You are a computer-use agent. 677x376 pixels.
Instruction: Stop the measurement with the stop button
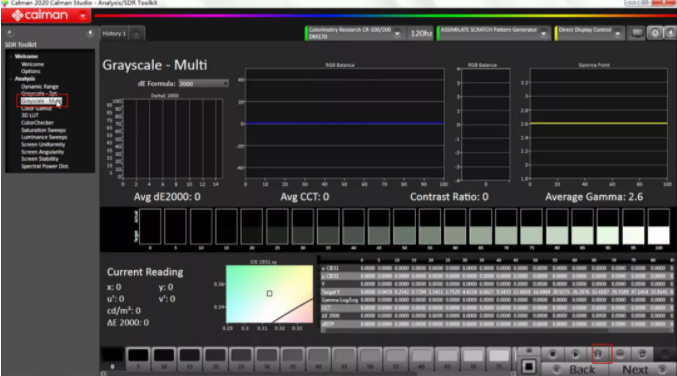pyautogui.click(x=553, y=354)
